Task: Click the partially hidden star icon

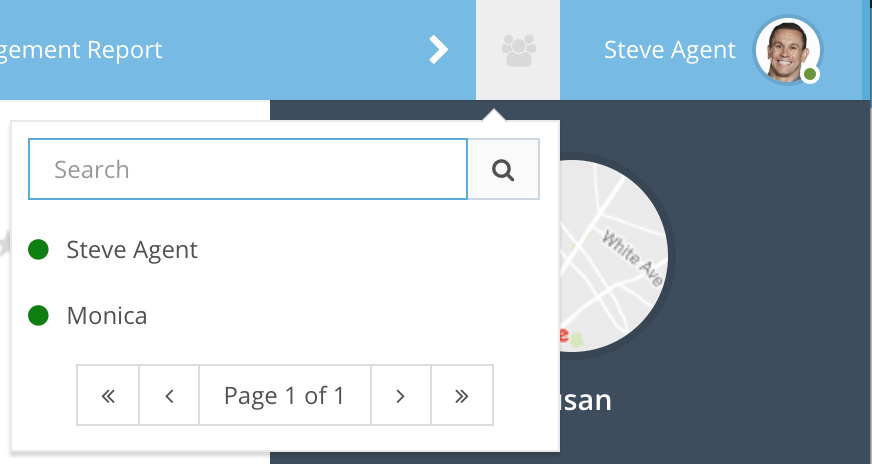Action: click(5, 243)
